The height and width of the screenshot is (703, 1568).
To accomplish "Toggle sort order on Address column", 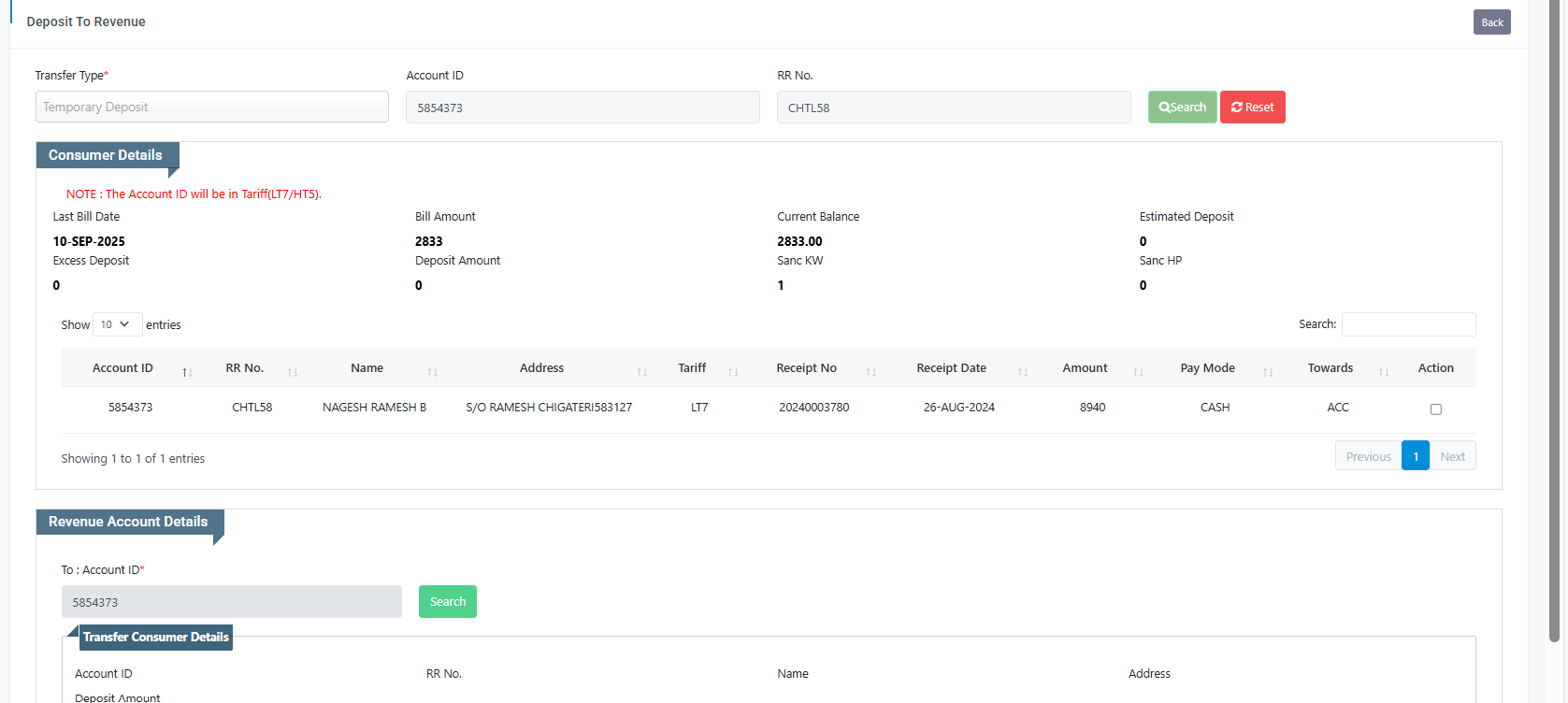I will [x=641, y=371].
